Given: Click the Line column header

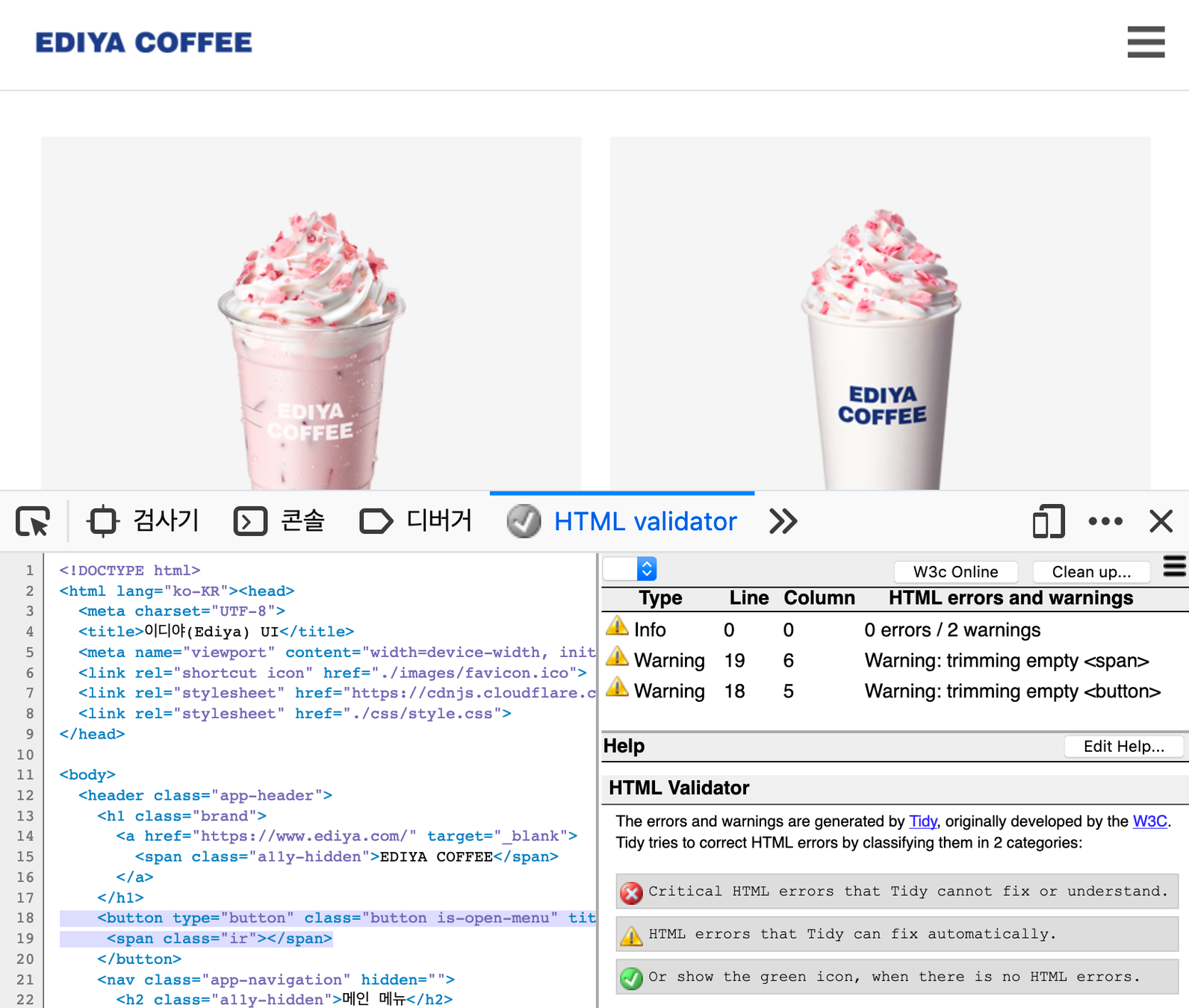Looking at the screenshot, I should (x=748, y=598).
